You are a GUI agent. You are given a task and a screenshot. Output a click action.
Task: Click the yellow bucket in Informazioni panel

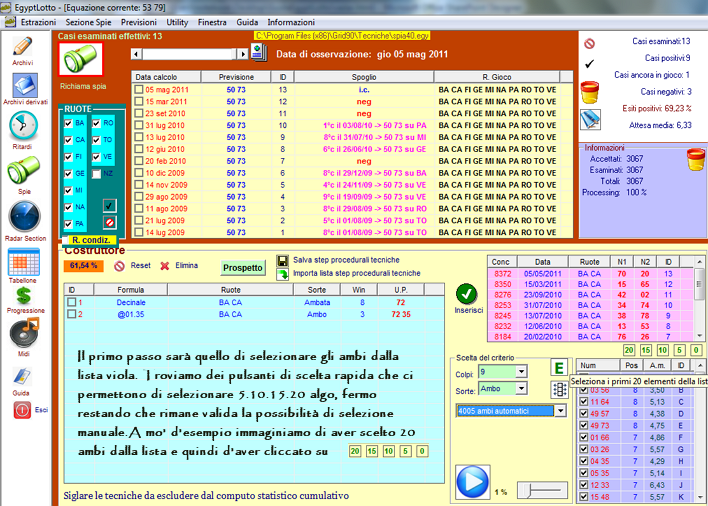[696, 159]
